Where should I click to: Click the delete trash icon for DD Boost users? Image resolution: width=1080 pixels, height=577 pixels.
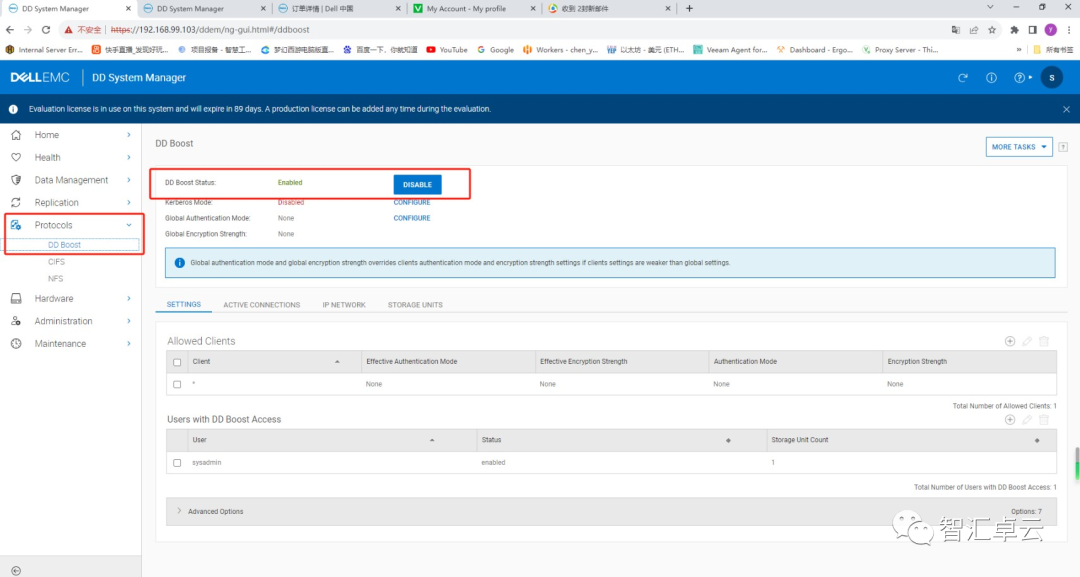[1044, 420]
